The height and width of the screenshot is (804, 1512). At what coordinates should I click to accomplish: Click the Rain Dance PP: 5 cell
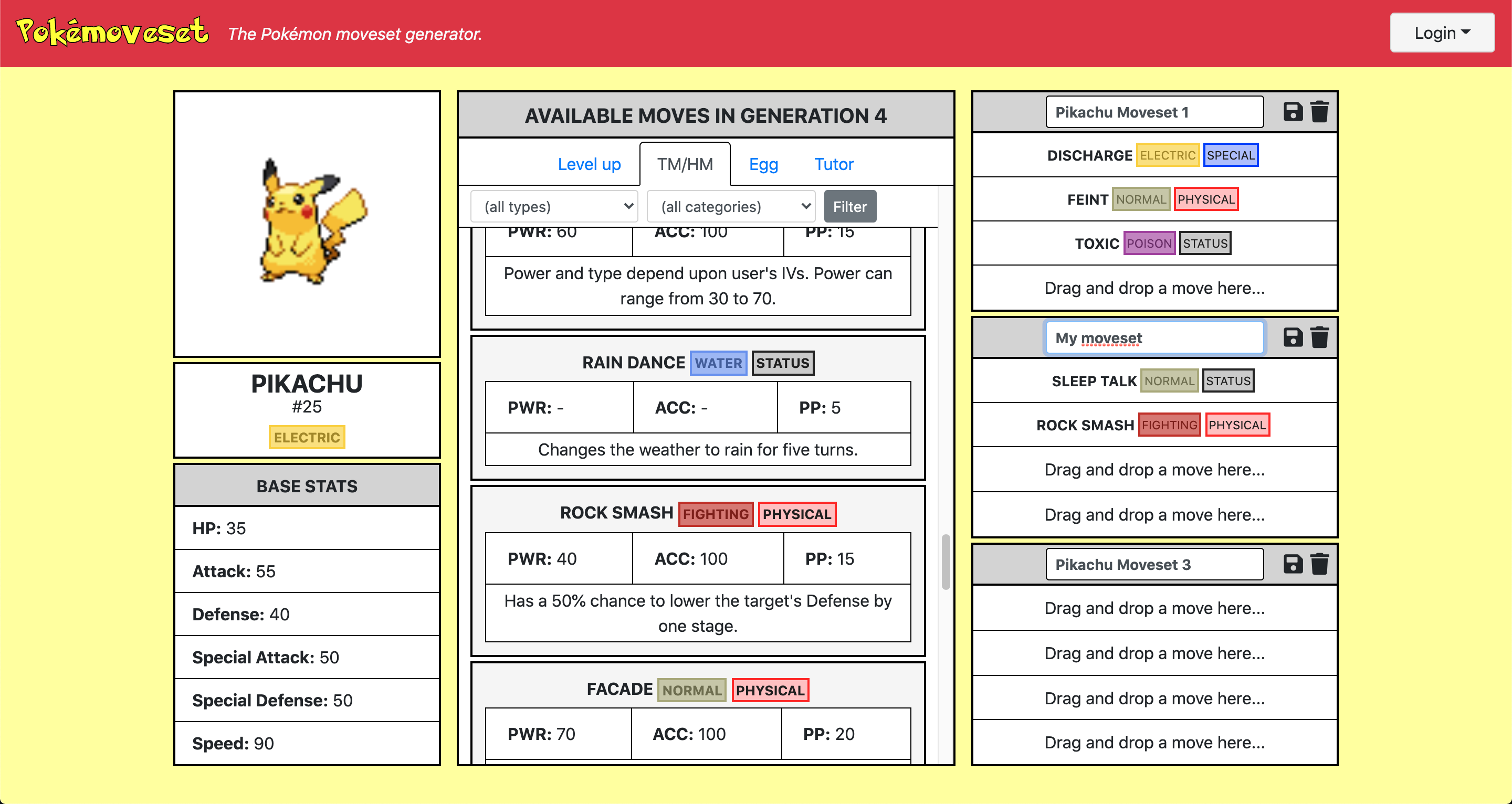click(844, 407)
